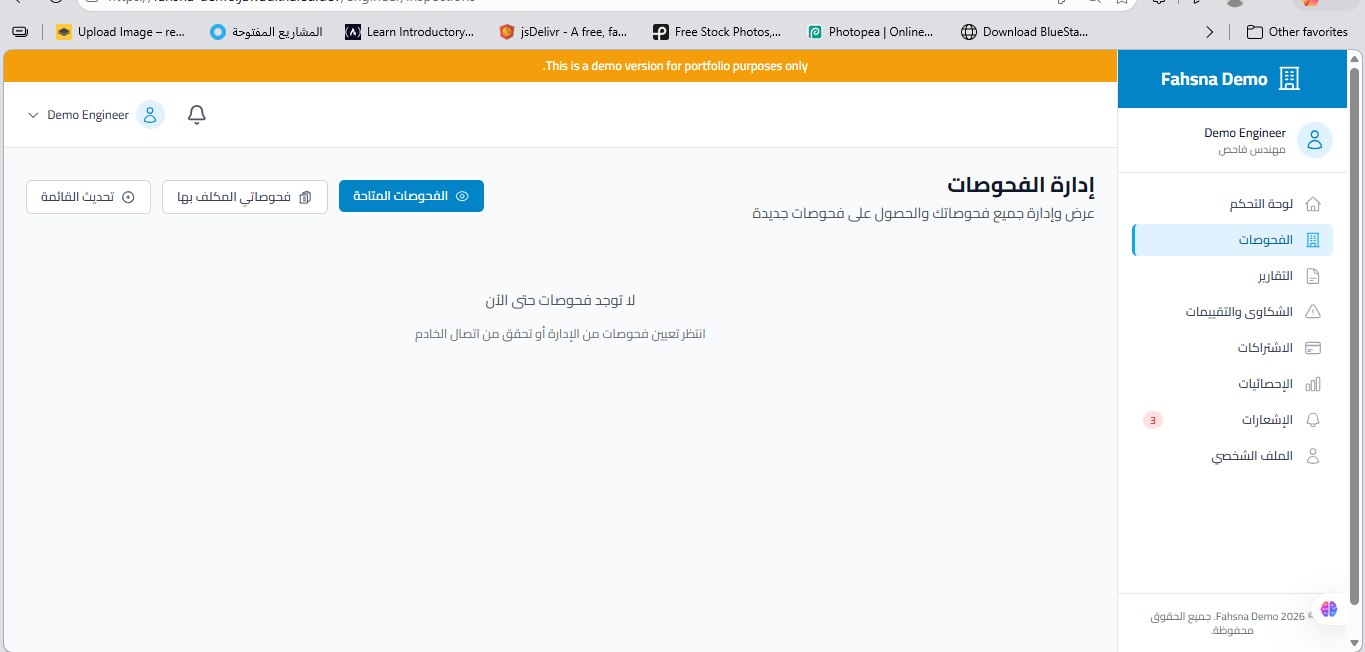Screen dimensions: 1365x652
Task: Click the Fahsna Demo title text
Action: (1214, 79)
